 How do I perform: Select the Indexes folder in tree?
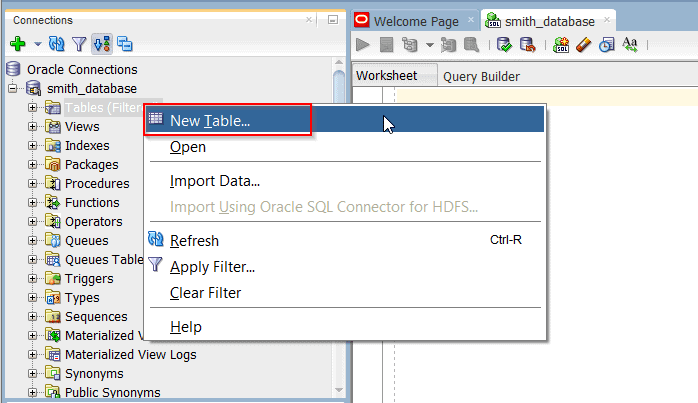tap(87, 146)
